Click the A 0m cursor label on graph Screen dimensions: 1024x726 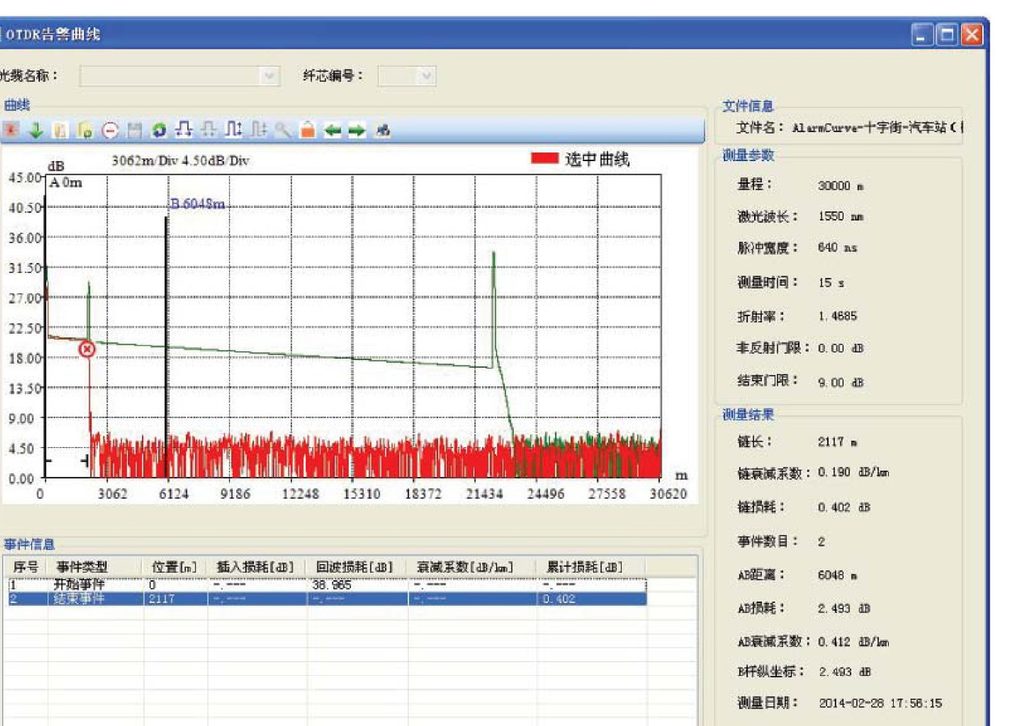(x=66, y=183)
